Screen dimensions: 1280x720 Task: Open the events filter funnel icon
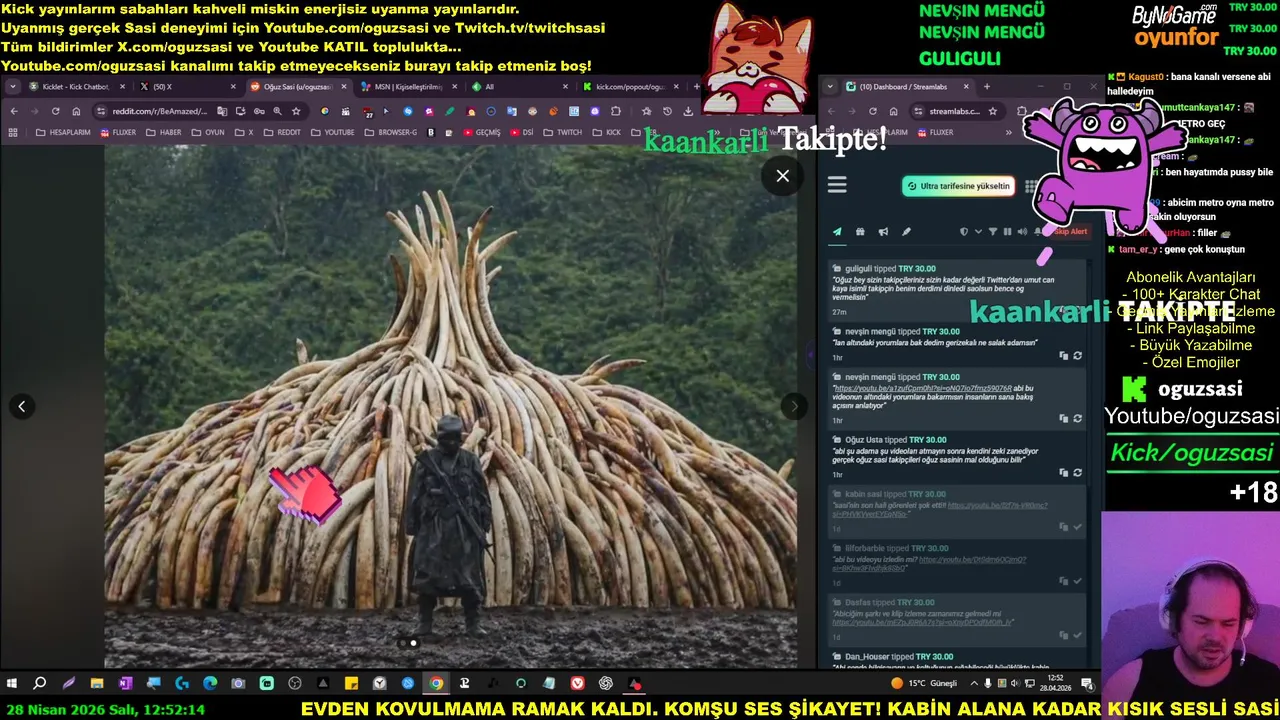(x=993, y=232)
